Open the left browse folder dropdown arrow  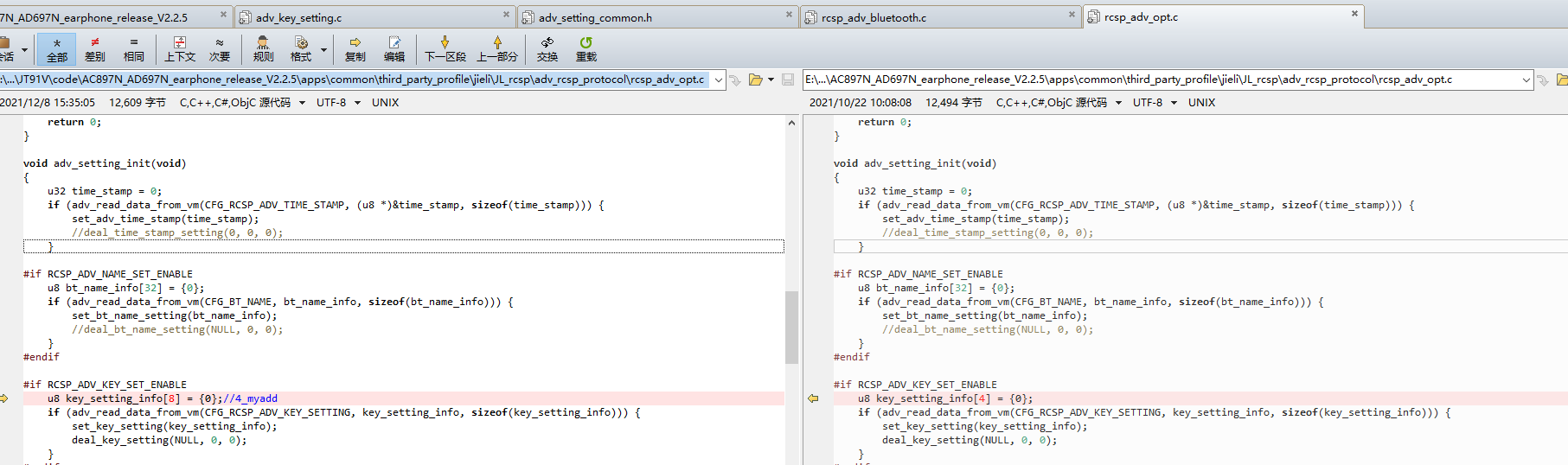click(x=771, y=80)
